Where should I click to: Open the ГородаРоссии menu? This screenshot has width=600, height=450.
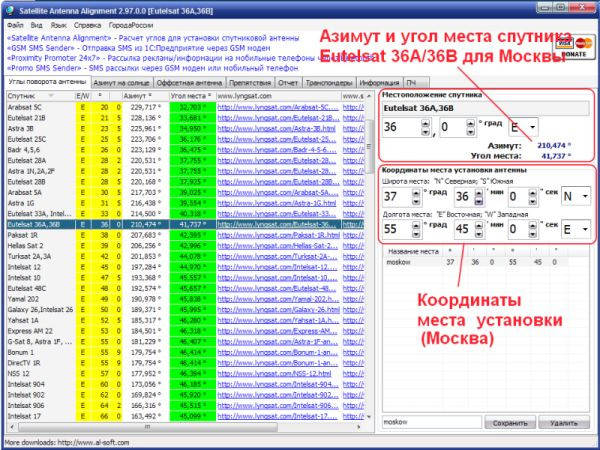click(x=132, y=22)
